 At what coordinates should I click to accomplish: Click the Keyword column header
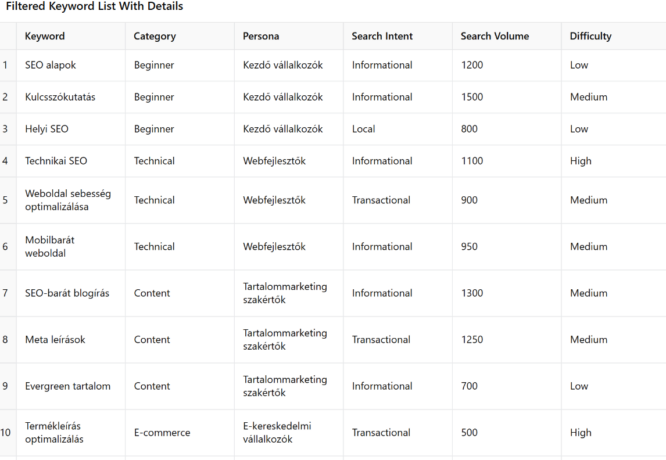(45, 36)
